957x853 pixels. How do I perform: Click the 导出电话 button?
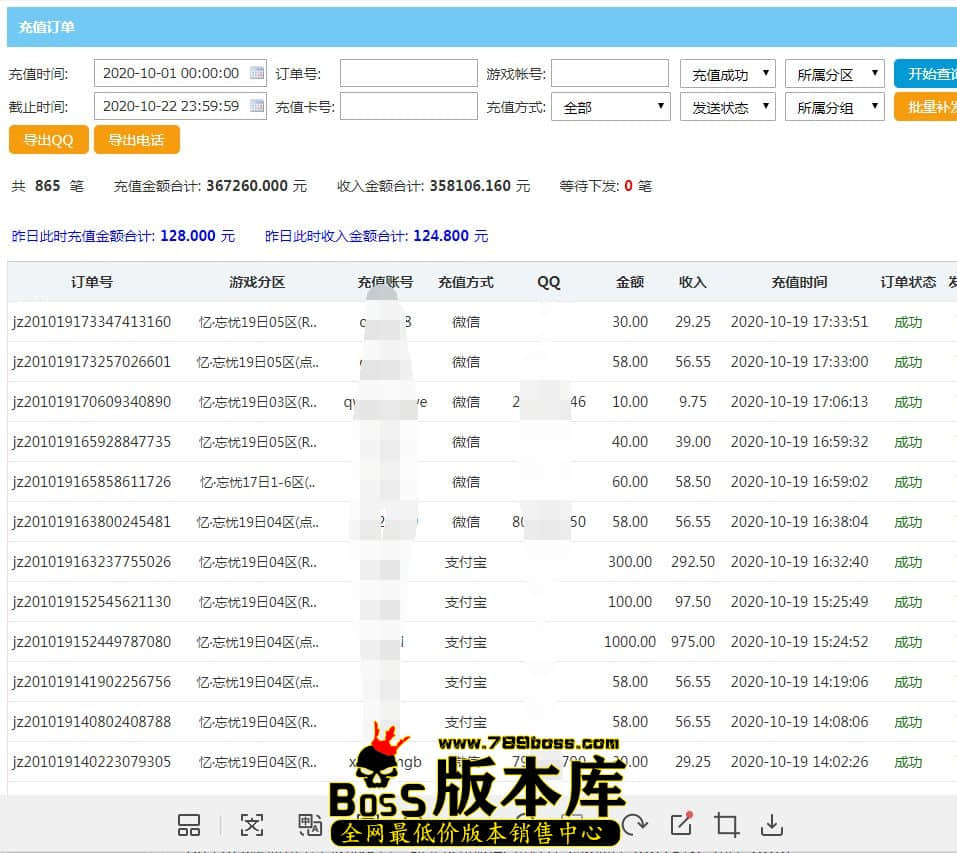click(x=136, y=140)
